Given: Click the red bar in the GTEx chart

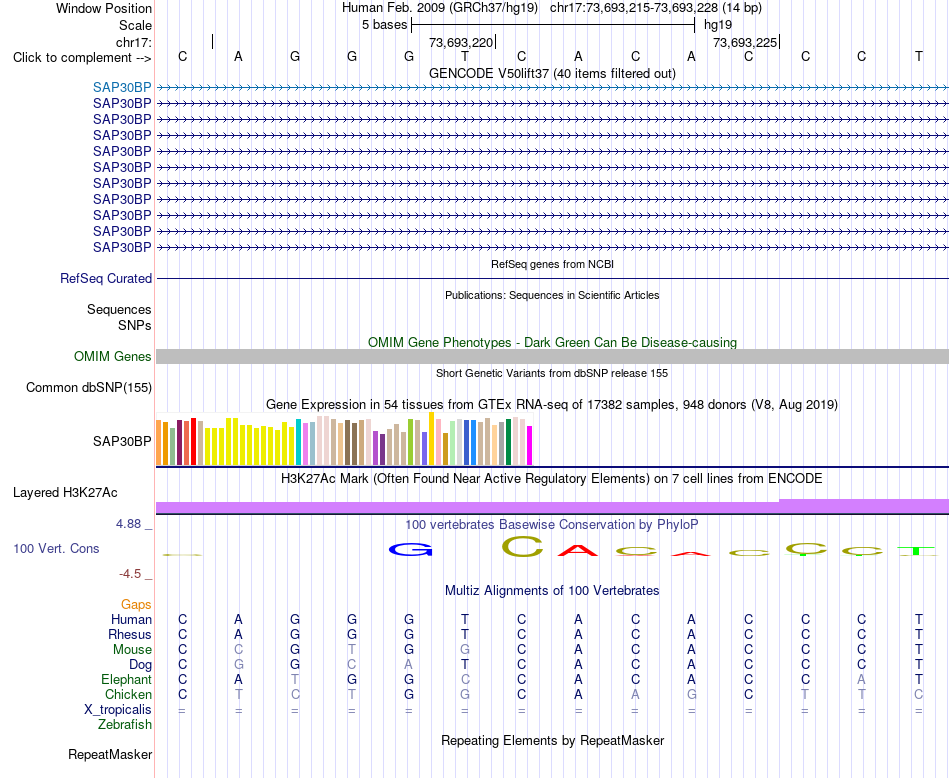Looking at the screenshot, I should pyautogui.click(x=193, y=442).
